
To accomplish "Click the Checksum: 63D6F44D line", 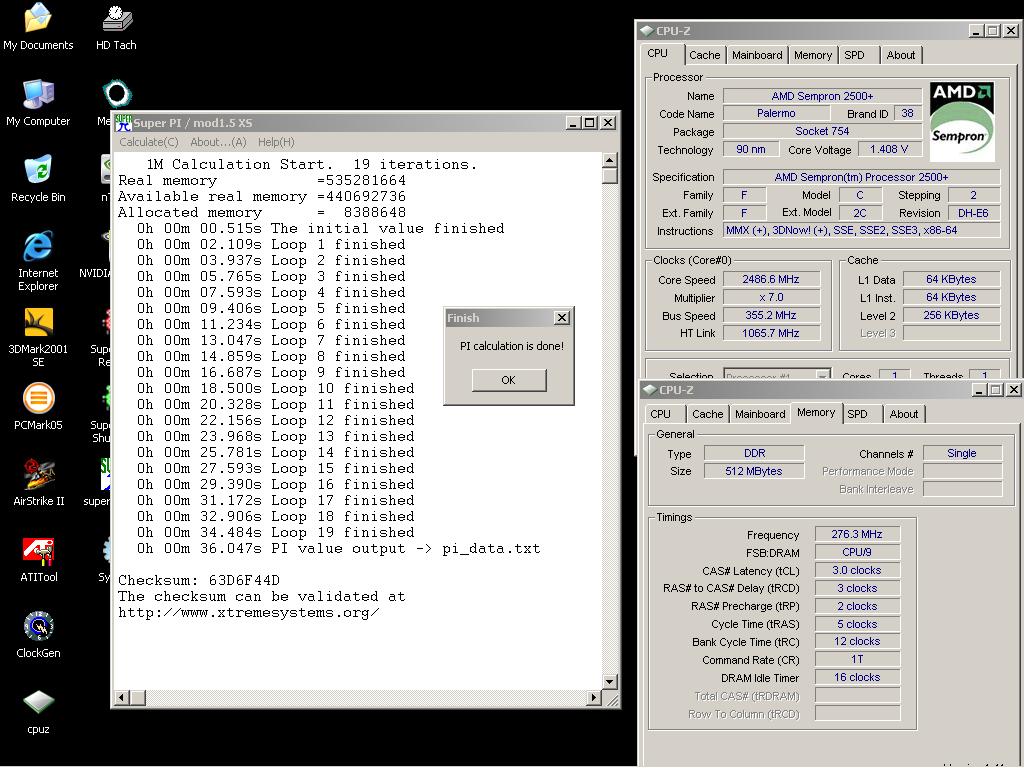I will tap(199, 580).
